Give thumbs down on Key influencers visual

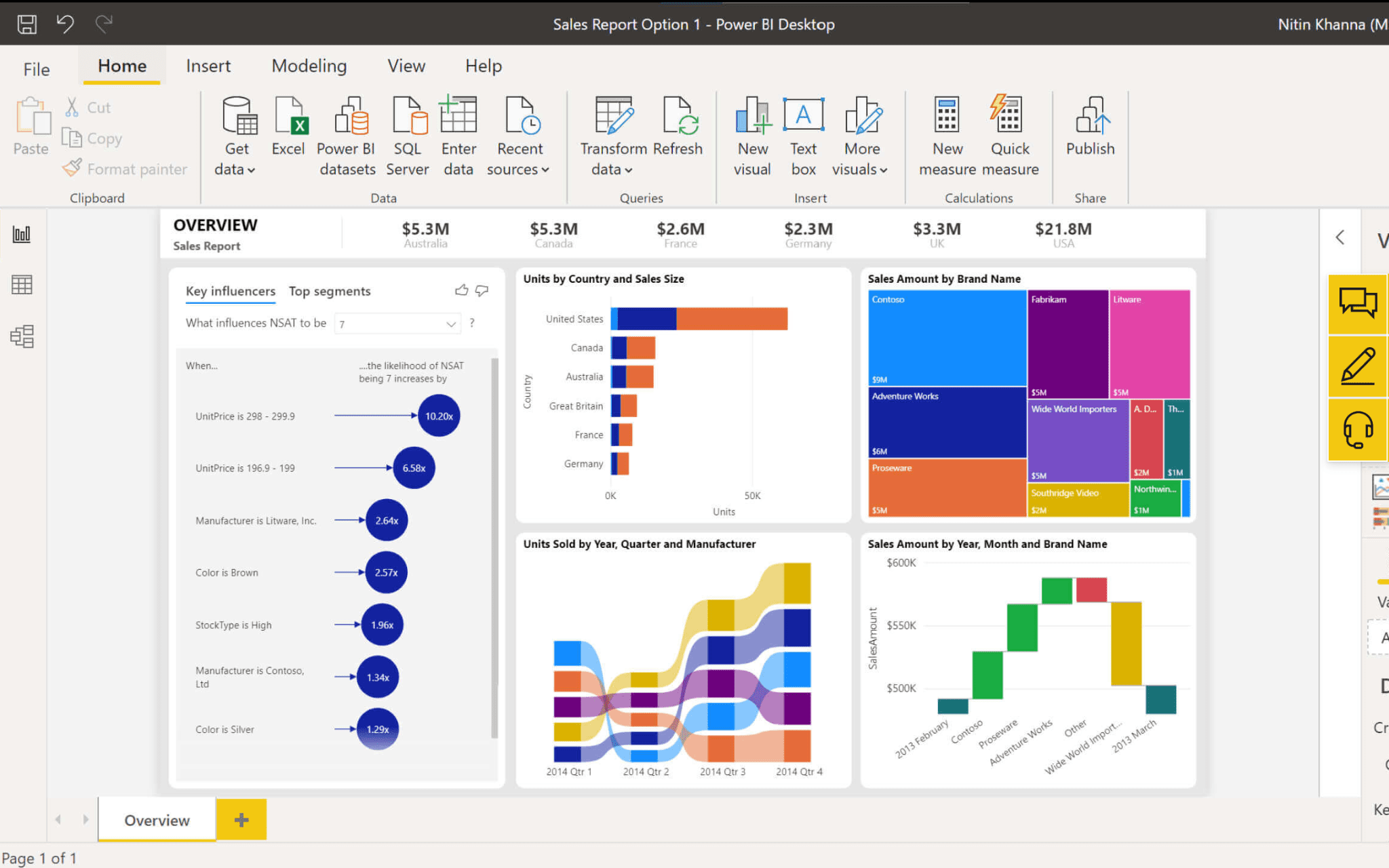point(482,290)
